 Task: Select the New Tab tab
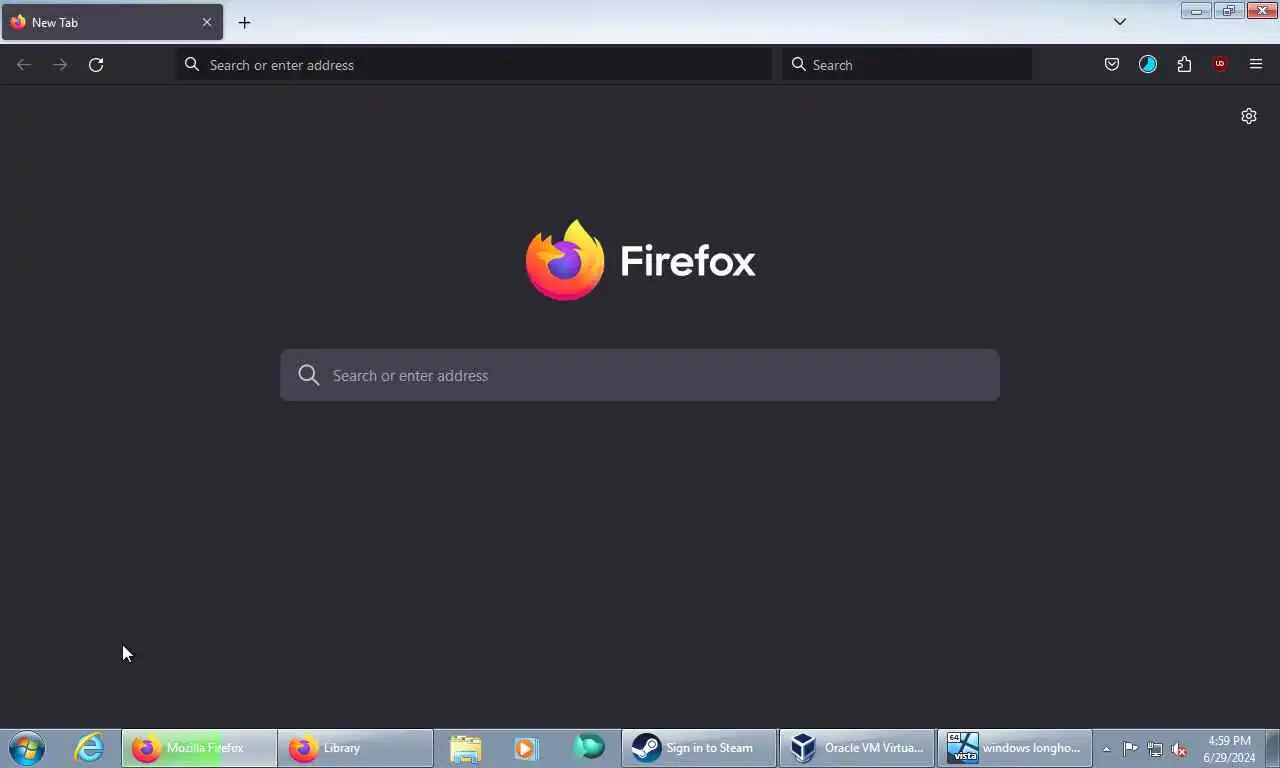pyautogui.click(x=112, y=22)
